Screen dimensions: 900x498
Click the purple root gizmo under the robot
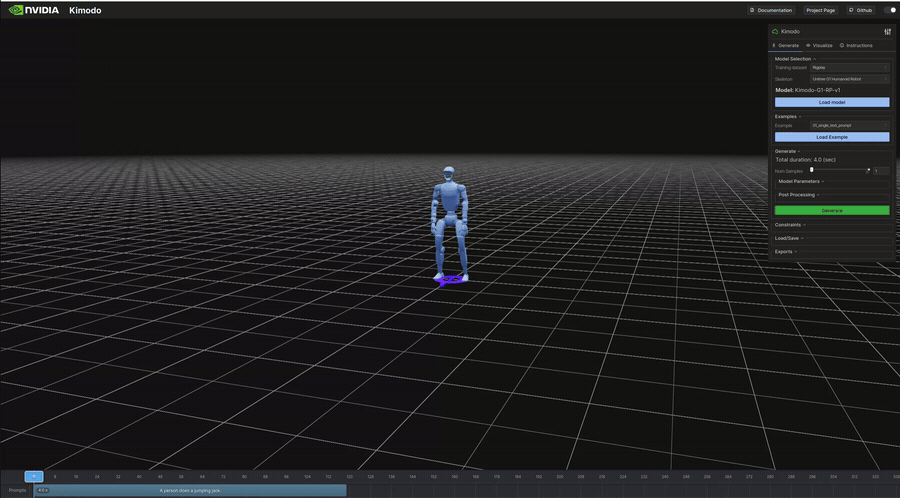coord(450,281)
